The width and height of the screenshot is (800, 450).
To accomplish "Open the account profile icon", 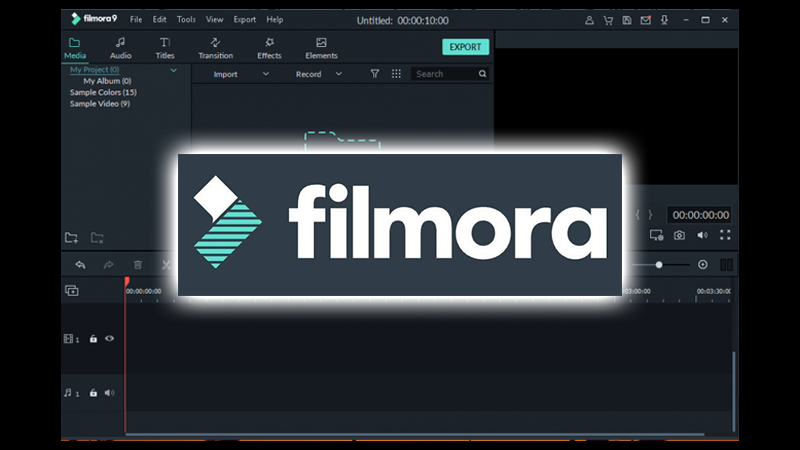I will 589,20.
